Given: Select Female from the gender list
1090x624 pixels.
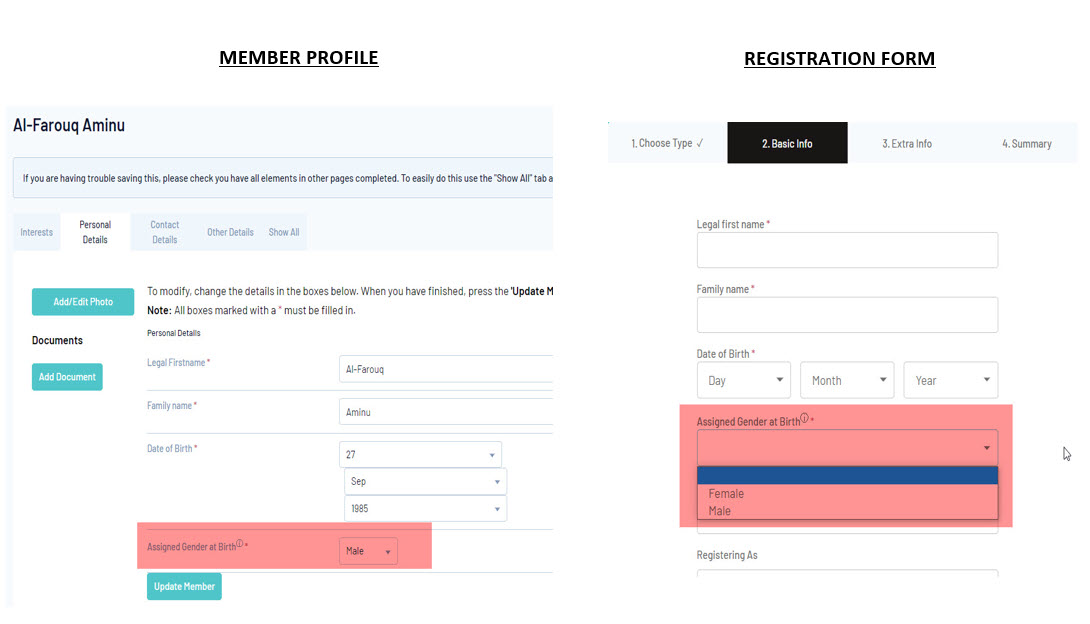Looking at the screenshot, I should [x=727, y=493].
